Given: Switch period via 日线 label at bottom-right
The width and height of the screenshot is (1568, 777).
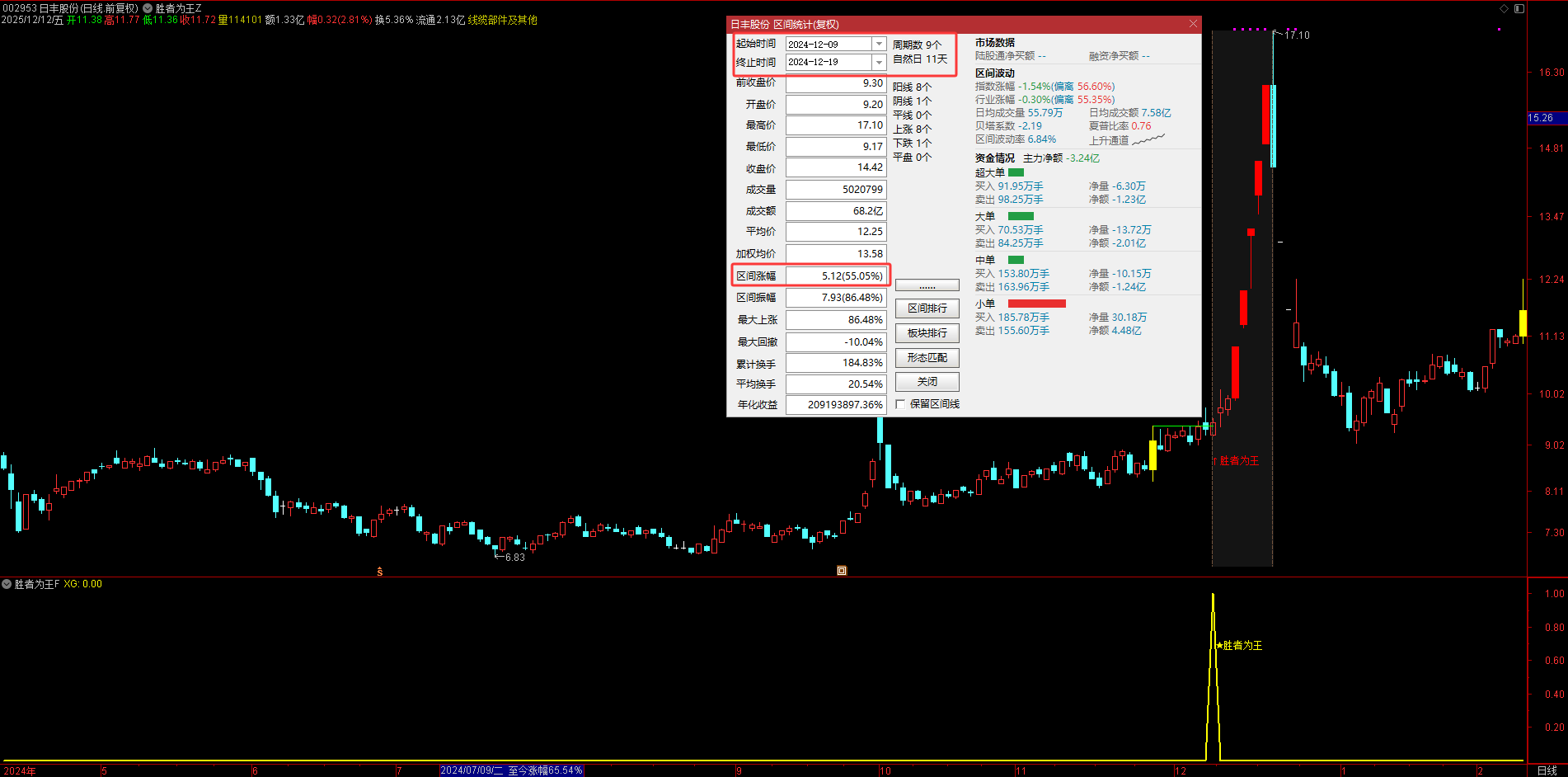Looking at the screenshot, I should [x=1547, y=770].
